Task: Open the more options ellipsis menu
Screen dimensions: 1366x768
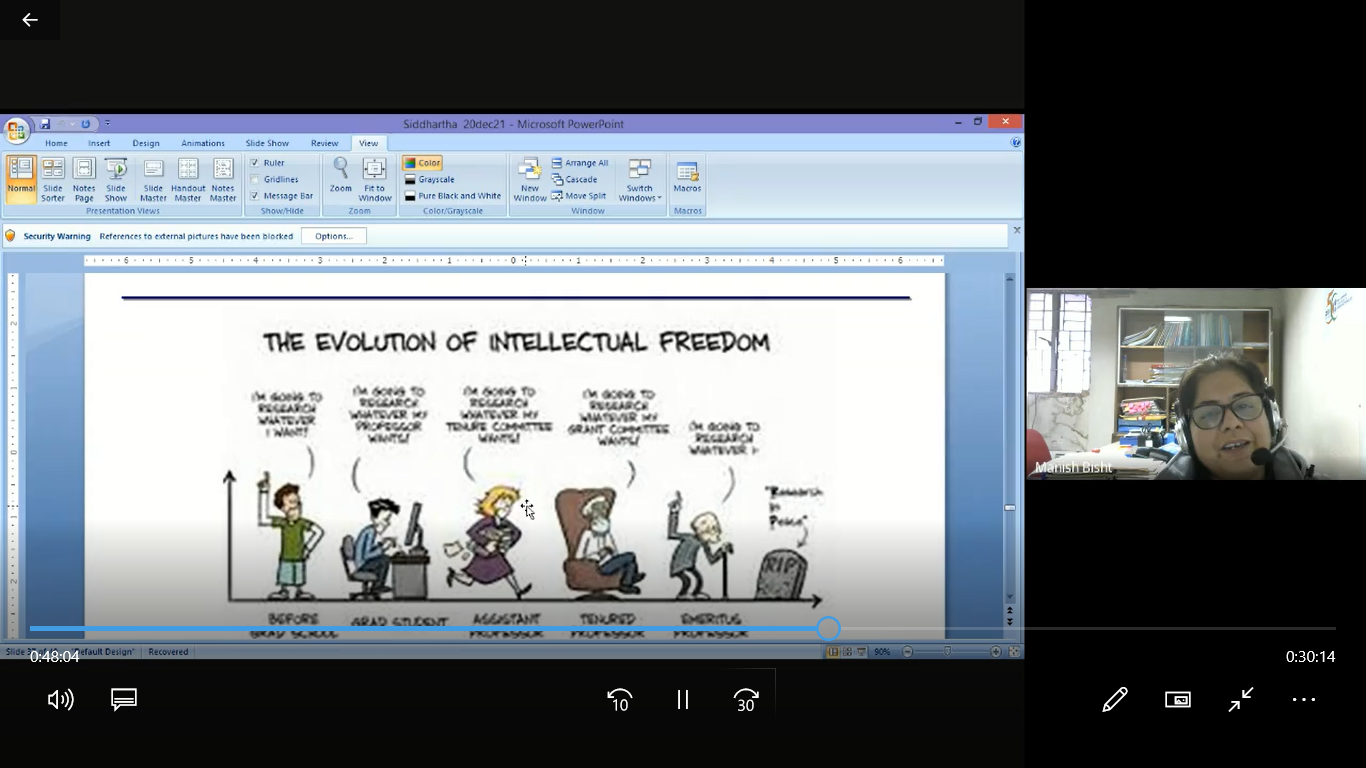Action: pos(1304,700)
